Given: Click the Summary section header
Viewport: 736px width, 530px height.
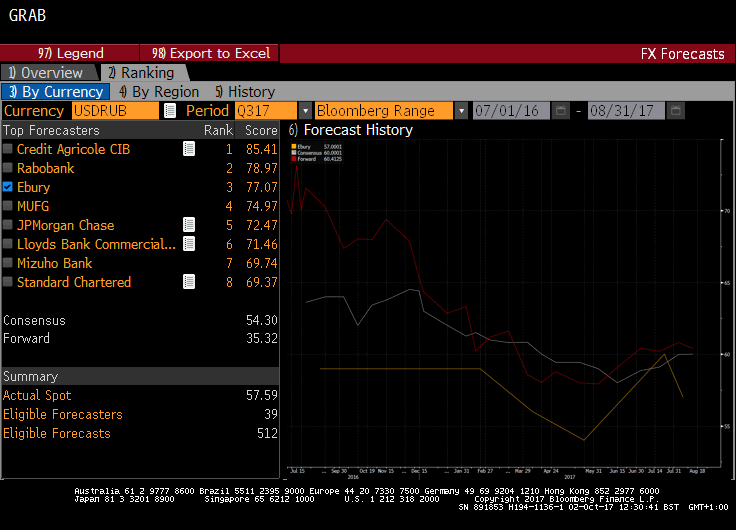Looking at the screenshot, I should (140, 376).
